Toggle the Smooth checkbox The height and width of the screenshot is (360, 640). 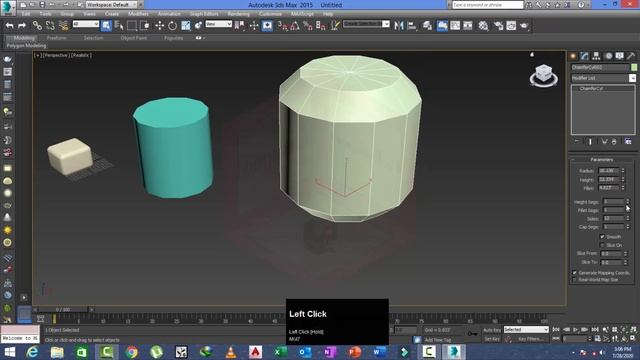pyautogui.click(x=602, y=237)
